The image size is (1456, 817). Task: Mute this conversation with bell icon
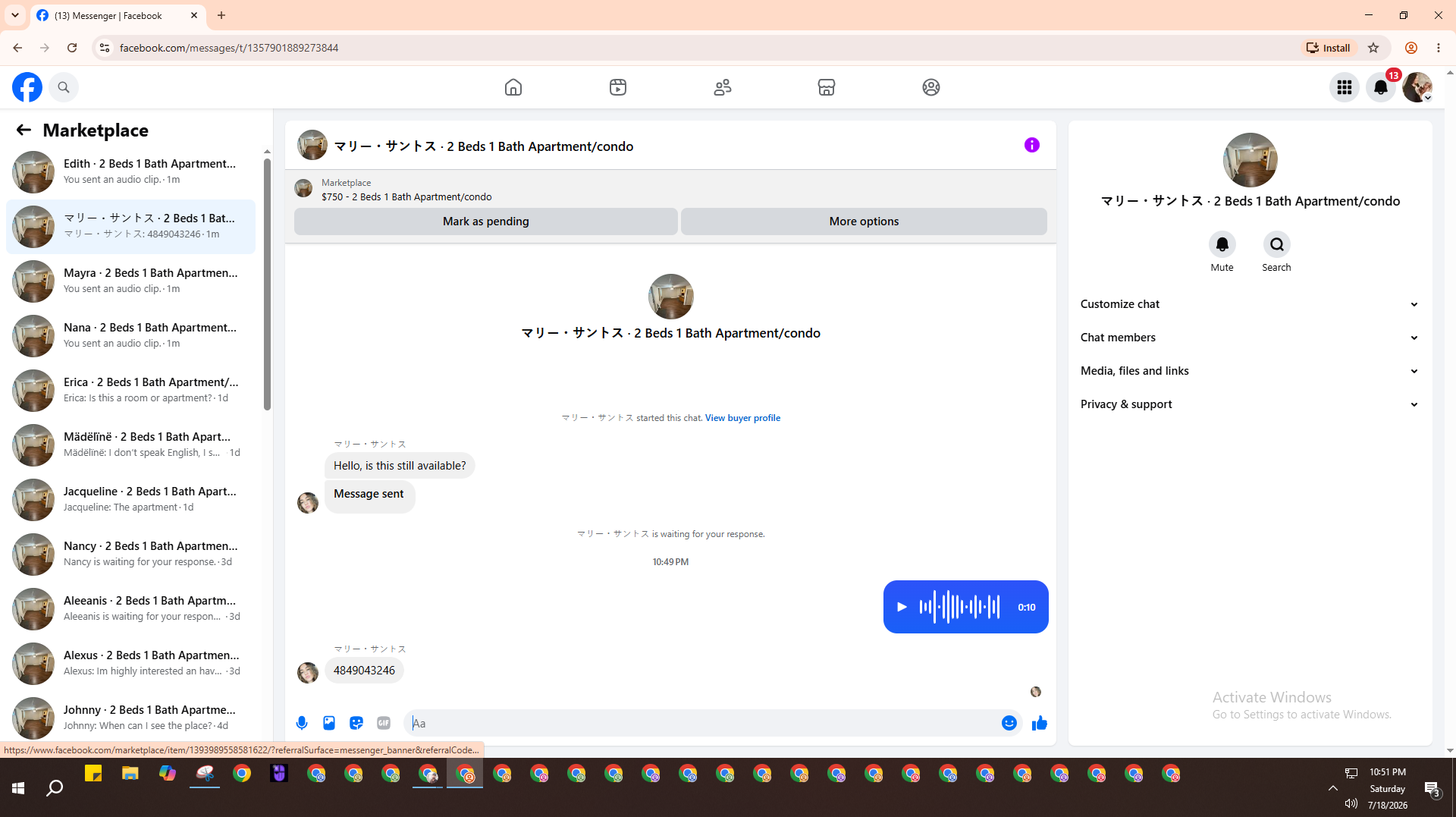1222,244
